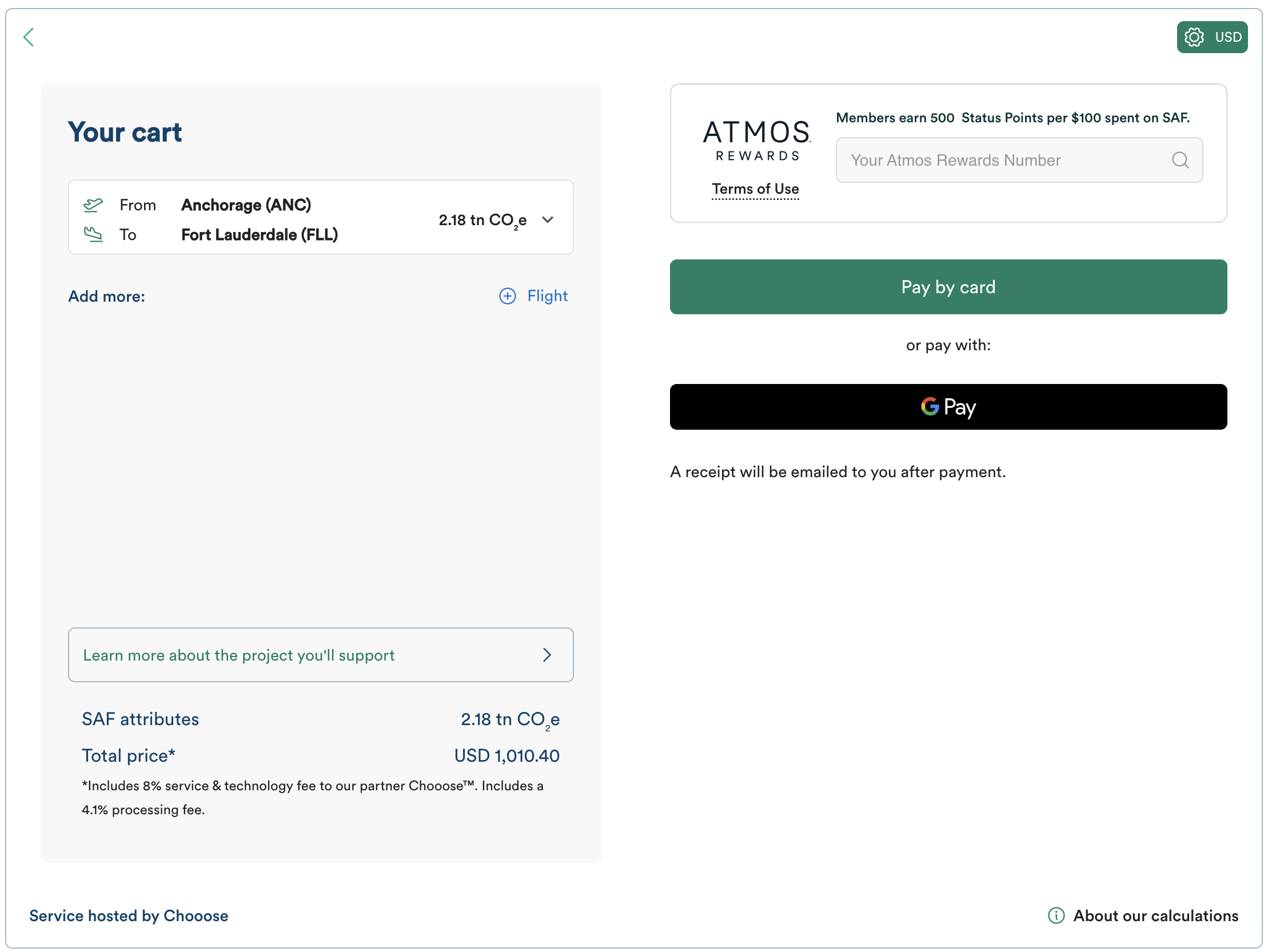Image resolution: width=1268 pixels, height=952 pixels.
Task: Pay using the G Pay button
Action: pyautogui.click(x=947, y=406)
